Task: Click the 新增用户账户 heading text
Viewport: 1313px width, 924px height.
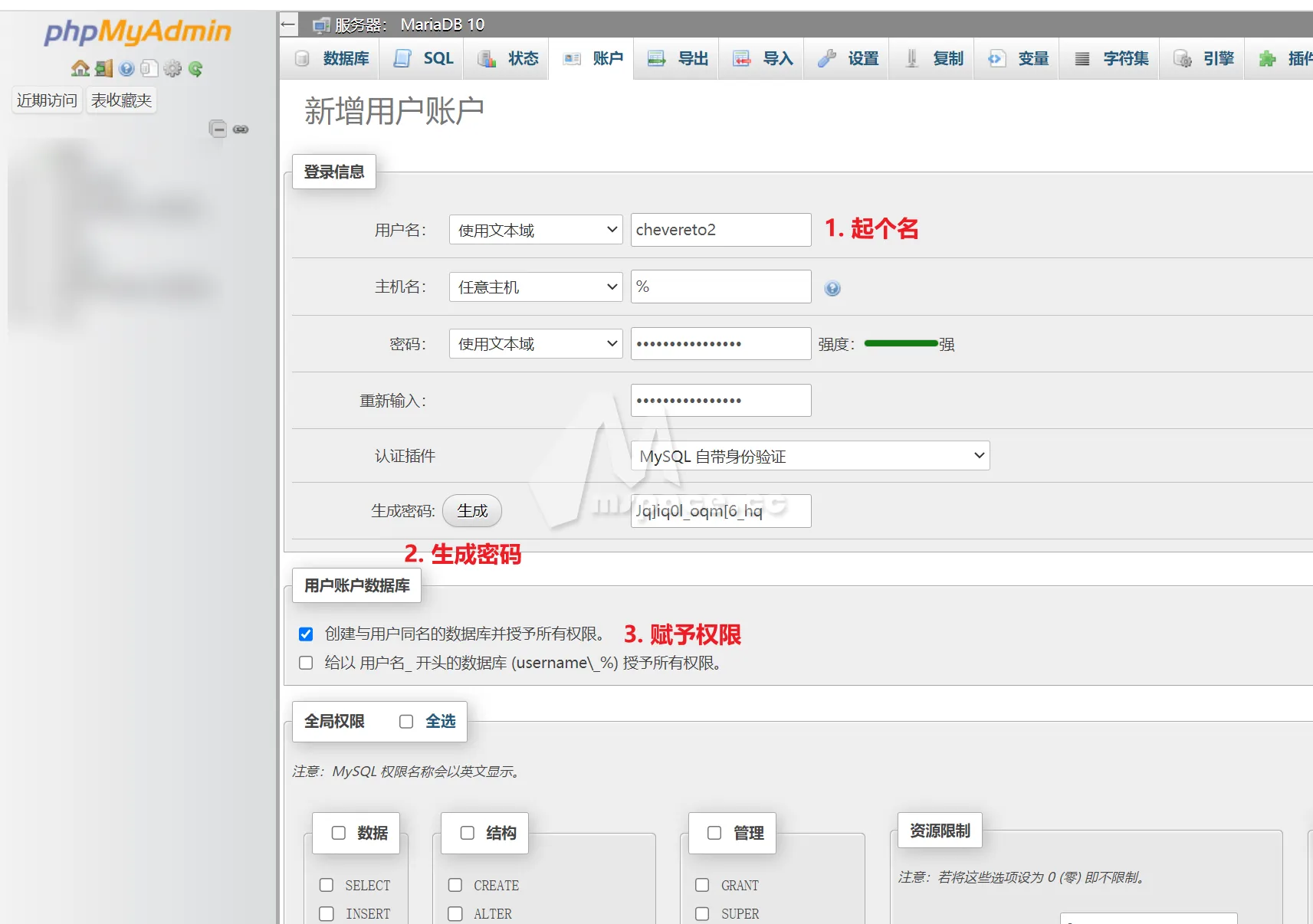Action: 394,111
